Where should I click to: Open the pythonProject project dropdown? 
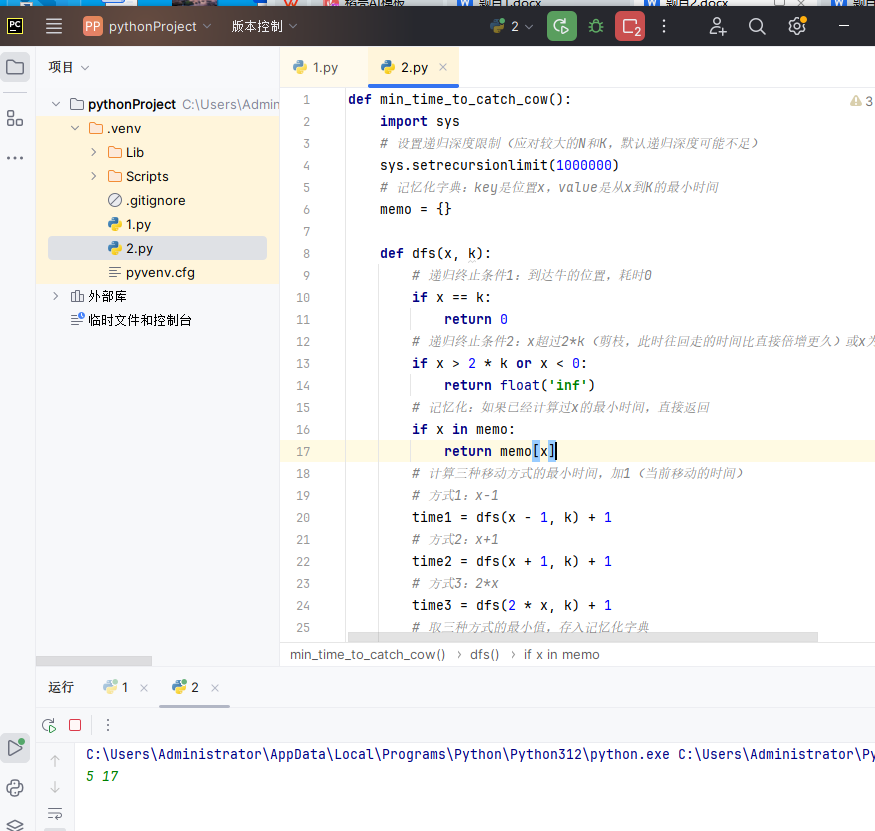click(147, 26)
